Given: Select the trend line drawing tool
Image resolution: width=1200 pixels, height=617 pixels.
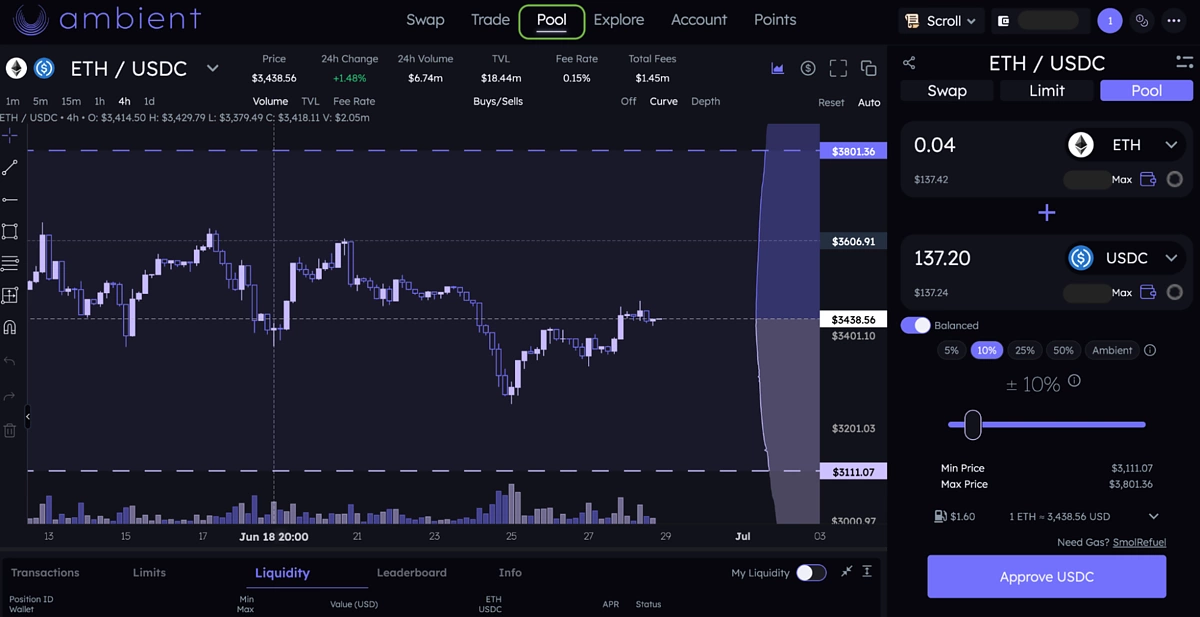Looking at the screenshot, I should pyautogui.click(x=10, y=167).
